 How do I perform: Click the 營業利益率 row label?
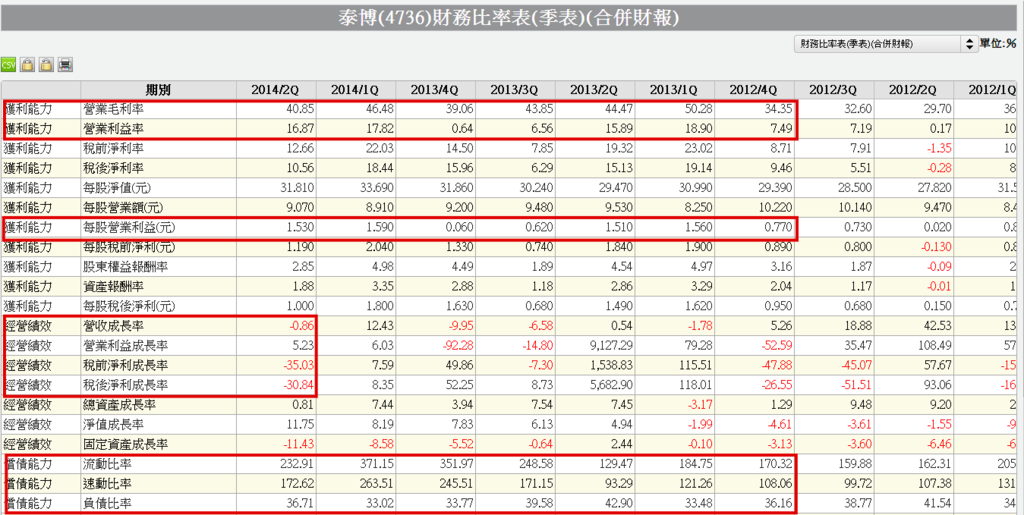pos(112,129)
